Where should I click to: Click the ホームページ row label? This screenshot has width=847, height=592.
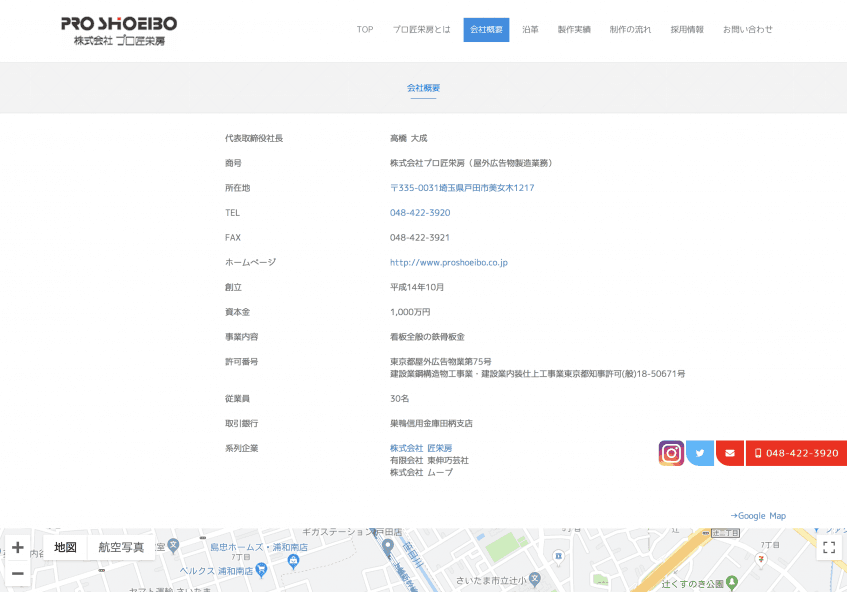(x=250, y=263)
